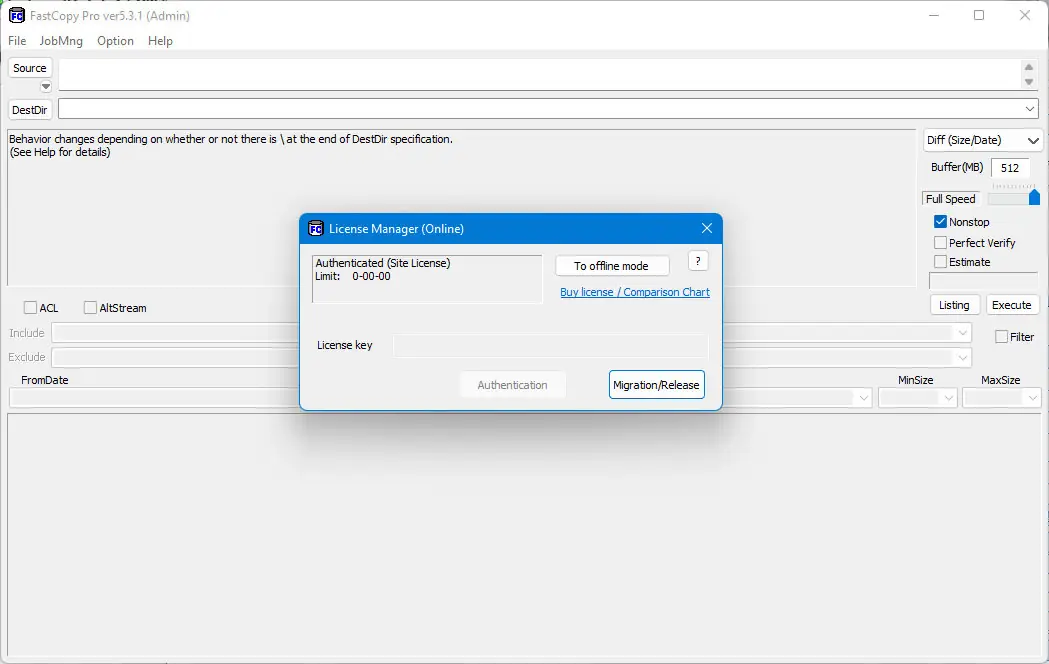1049x664 pixels.
Task: Open the source history arrow below Source
Action: coord(45,86)
